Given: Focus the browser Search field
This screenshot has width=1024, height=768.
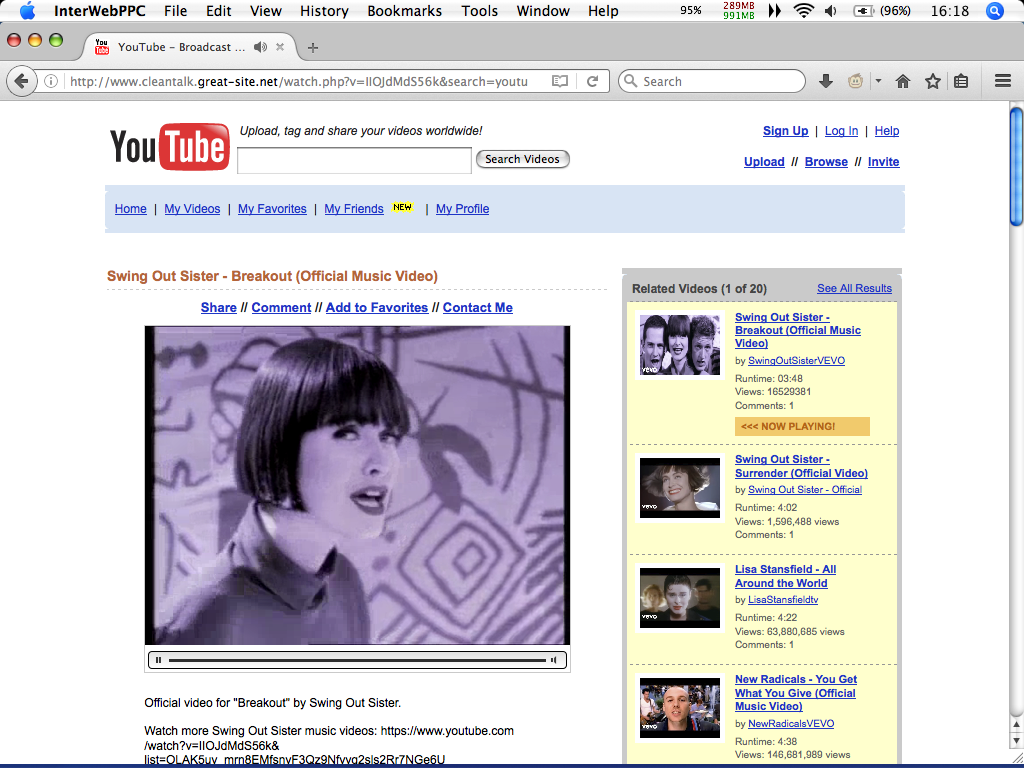Looking at the screenshot, I should (712, 81).
